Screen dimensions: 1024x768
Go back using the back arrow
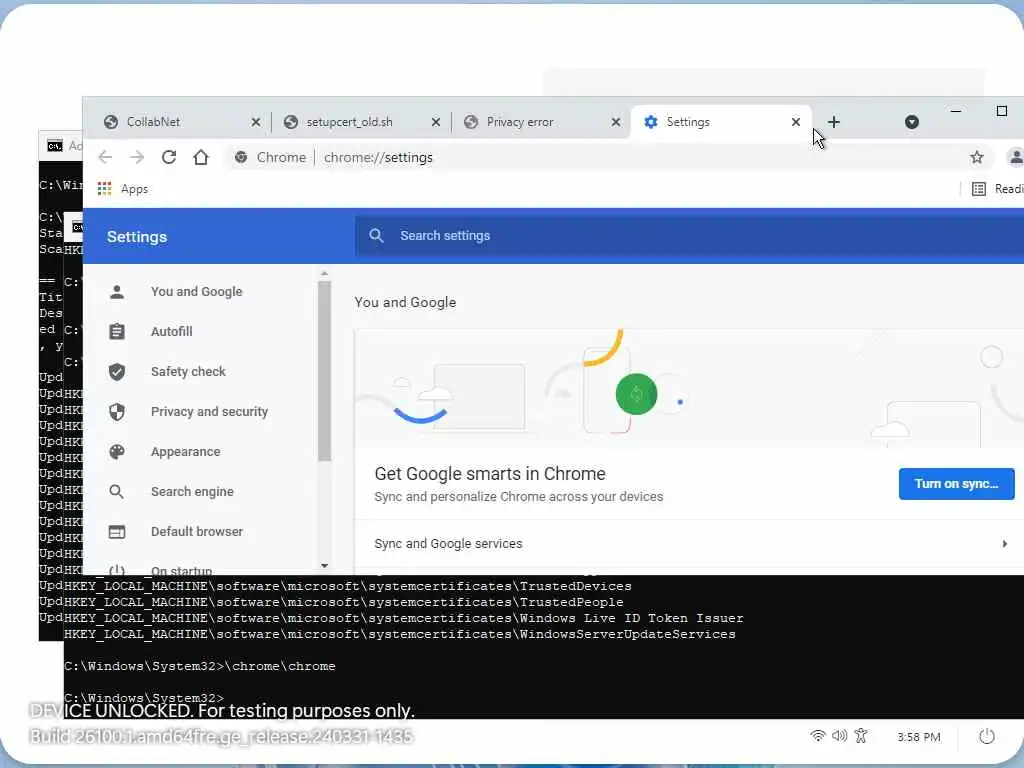click(x=105, y=157)
